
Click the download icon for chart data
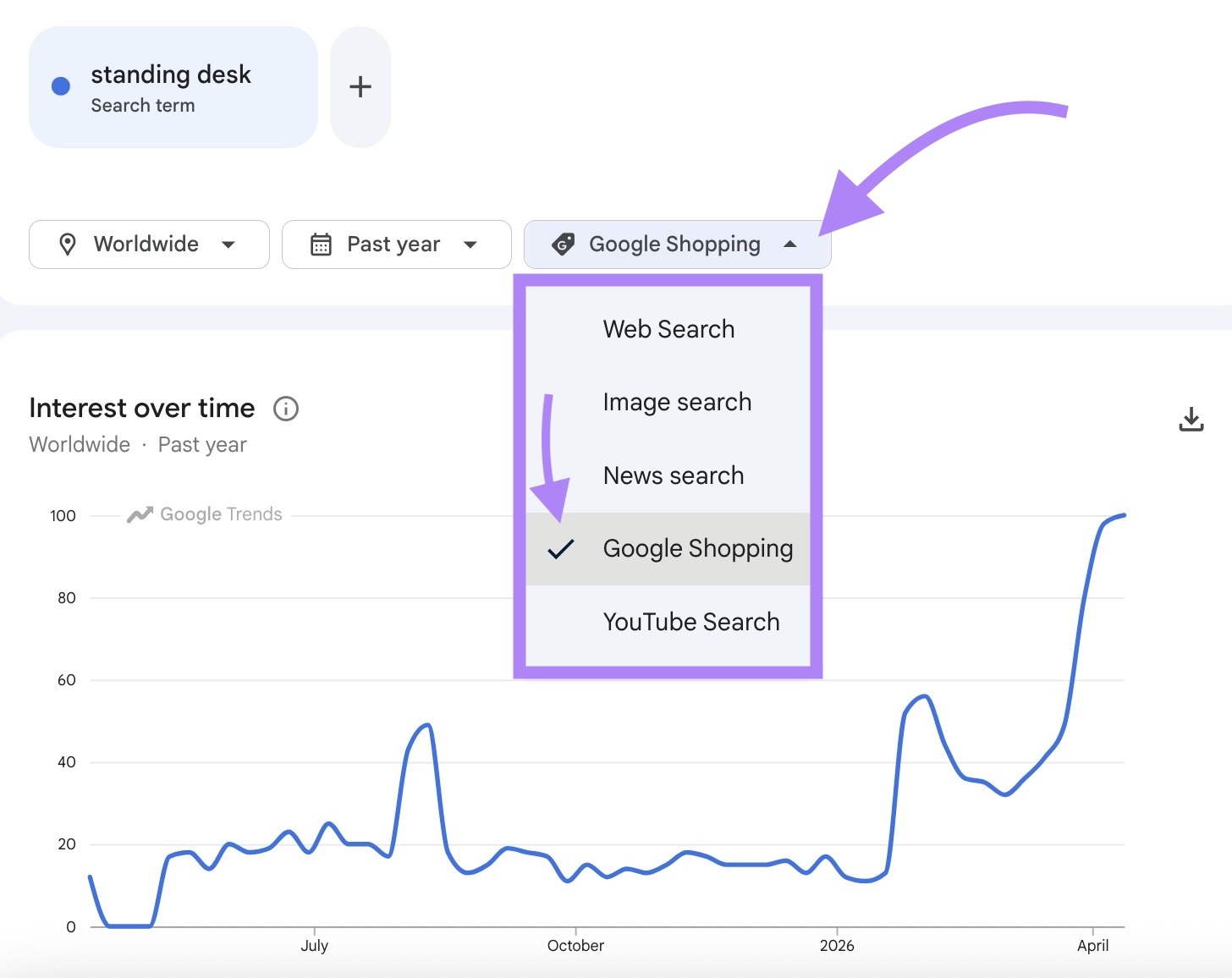pyautogui.click(x=1191, y=418)
